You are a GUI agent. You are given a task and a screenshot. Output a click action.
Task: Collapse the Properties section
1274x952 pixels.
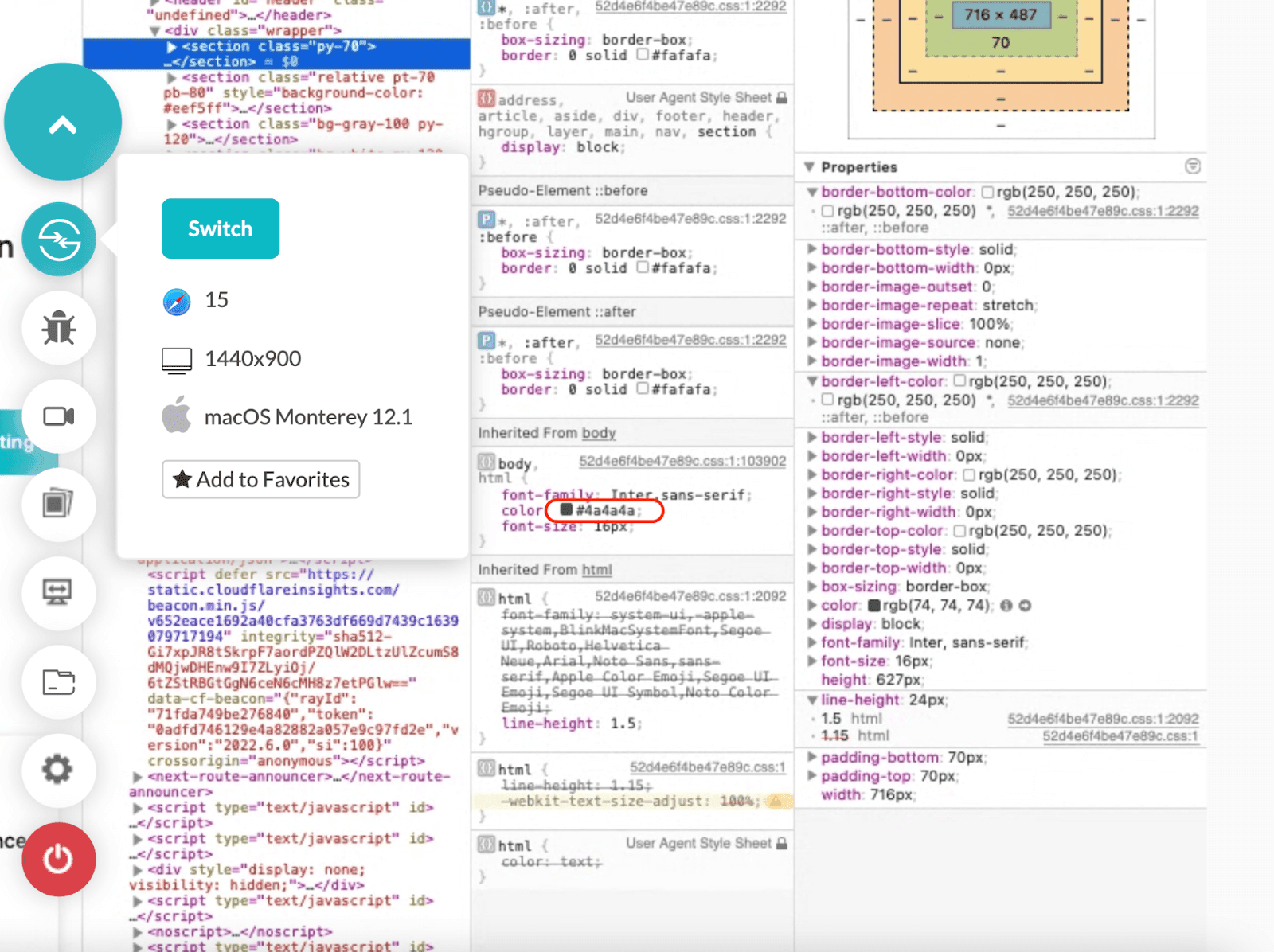pyautogui.click(x=809, y=167)
